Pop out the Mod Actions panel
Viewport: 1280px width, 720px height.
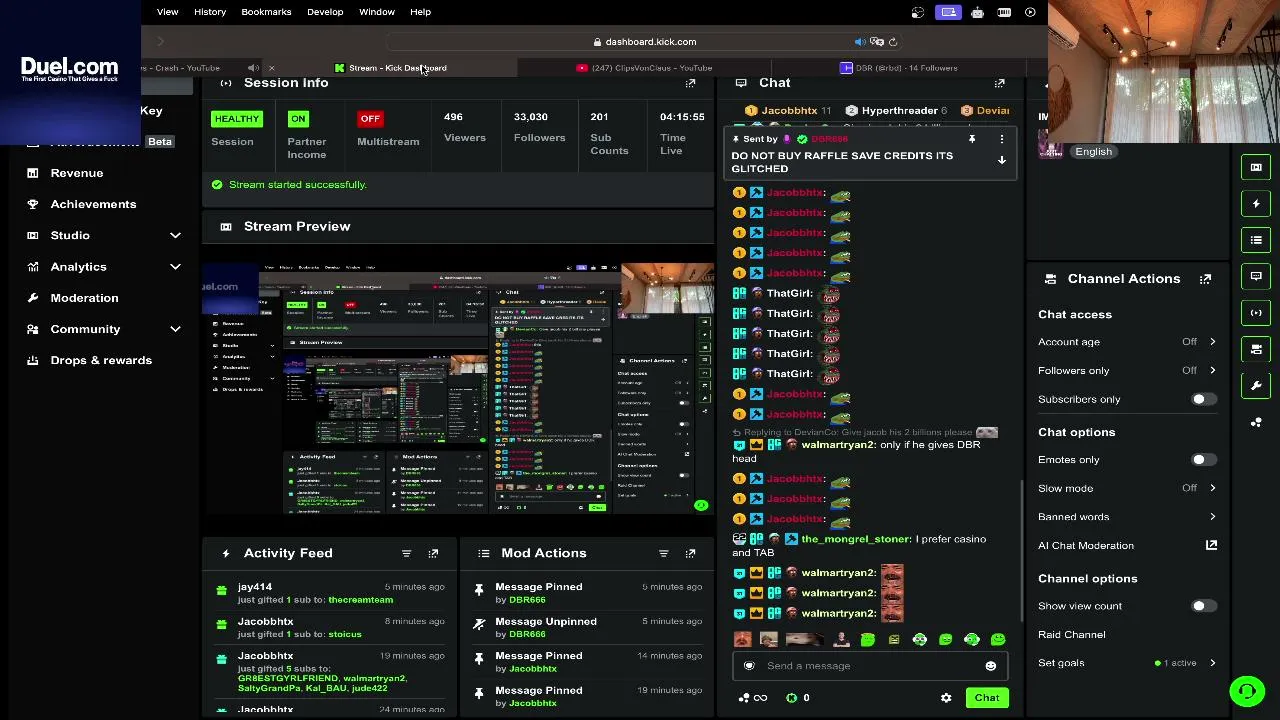click(x=690, y=553)
